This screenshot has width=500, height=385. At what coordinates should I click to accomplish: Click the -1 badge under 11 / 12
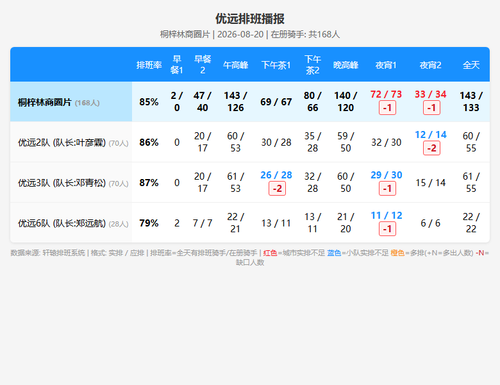(x=387, y=229)
